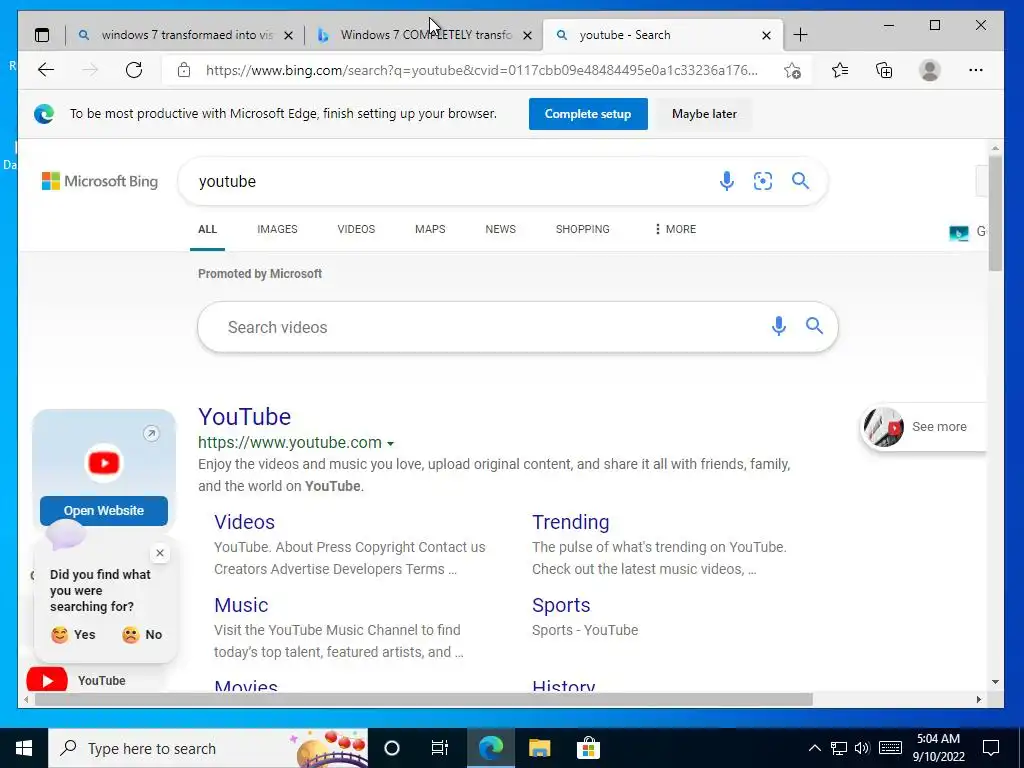
Task: View site information lock icon
Action: tap(184, 70)
